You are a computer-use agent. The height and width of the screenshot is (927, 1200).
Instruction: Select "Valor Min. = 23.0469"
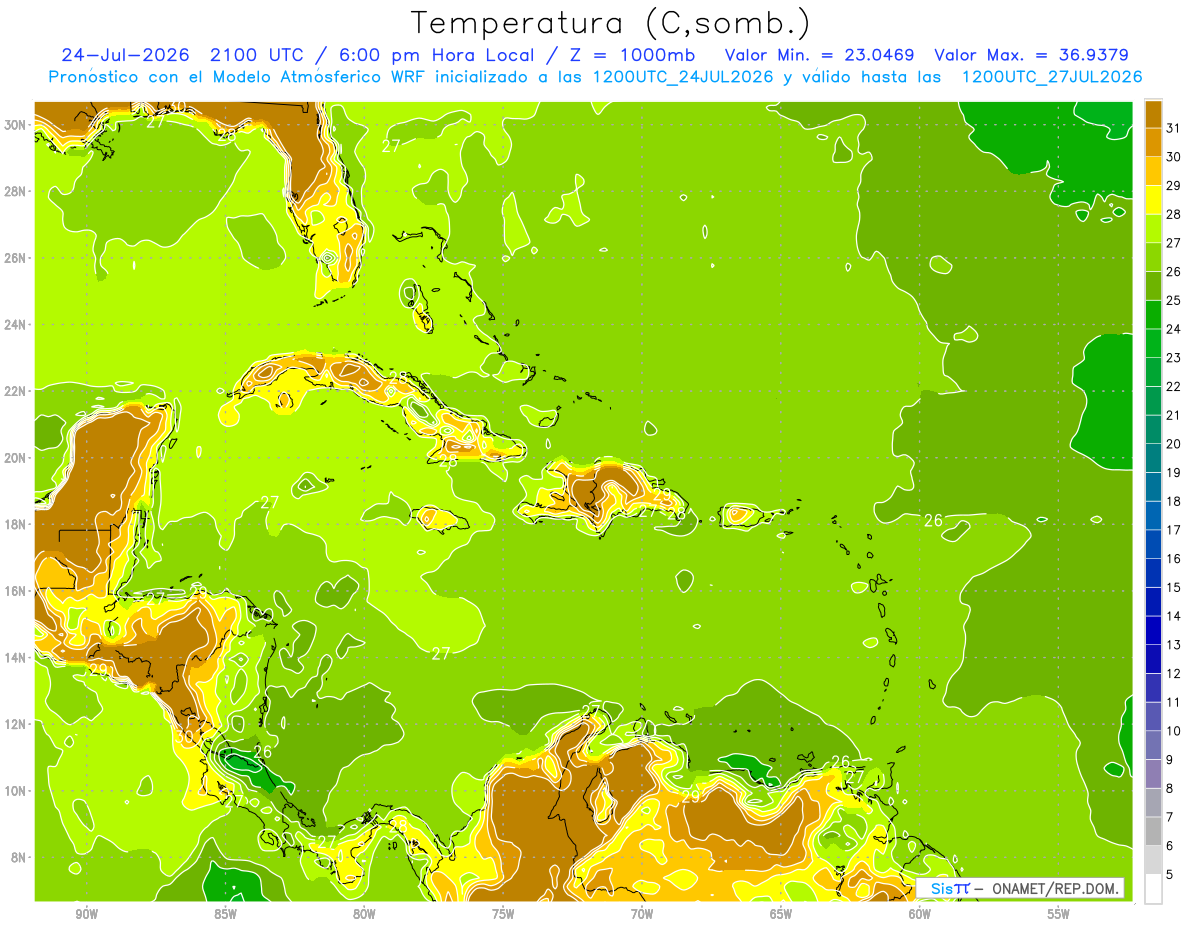[819, 54]
